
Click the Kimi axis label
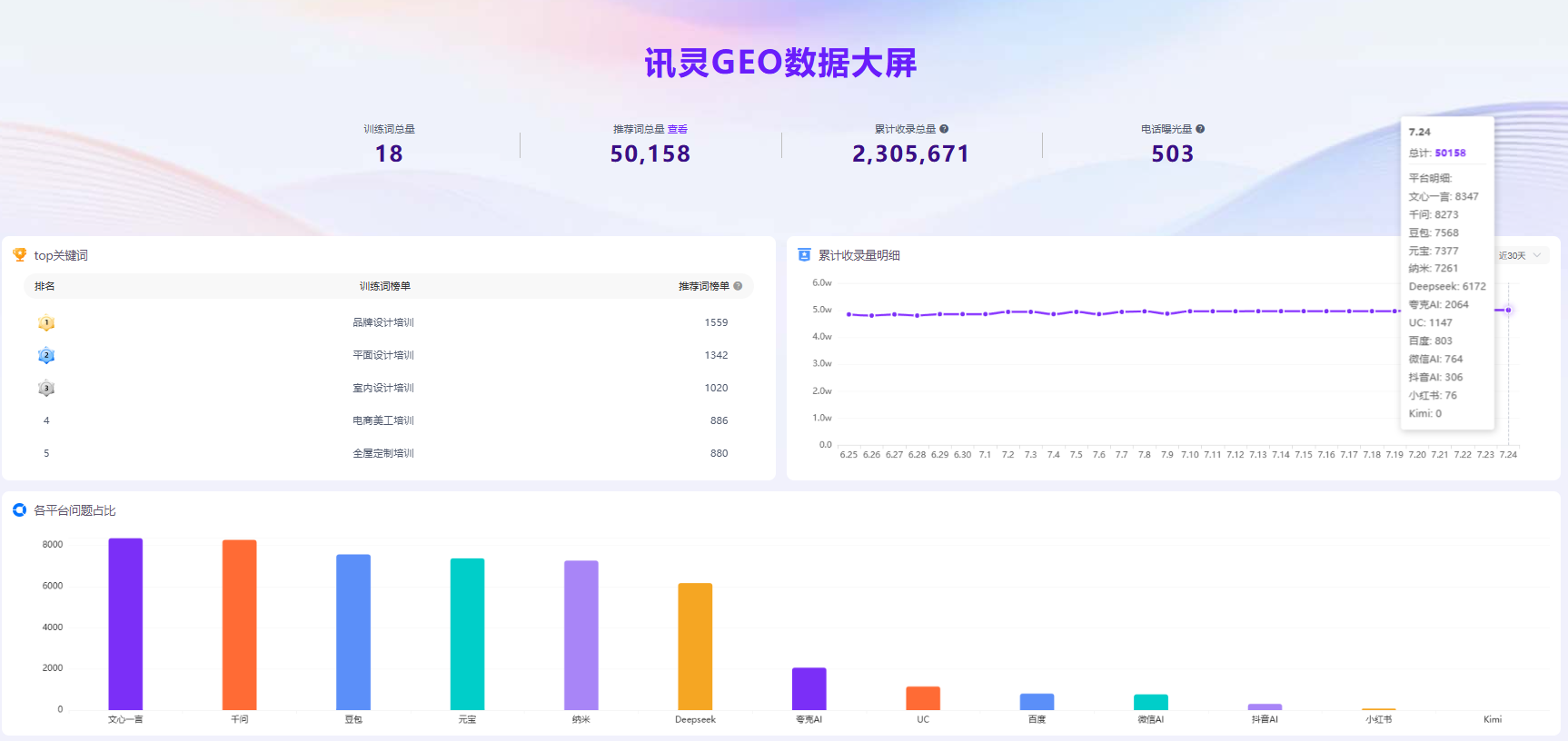(1493, 719)
